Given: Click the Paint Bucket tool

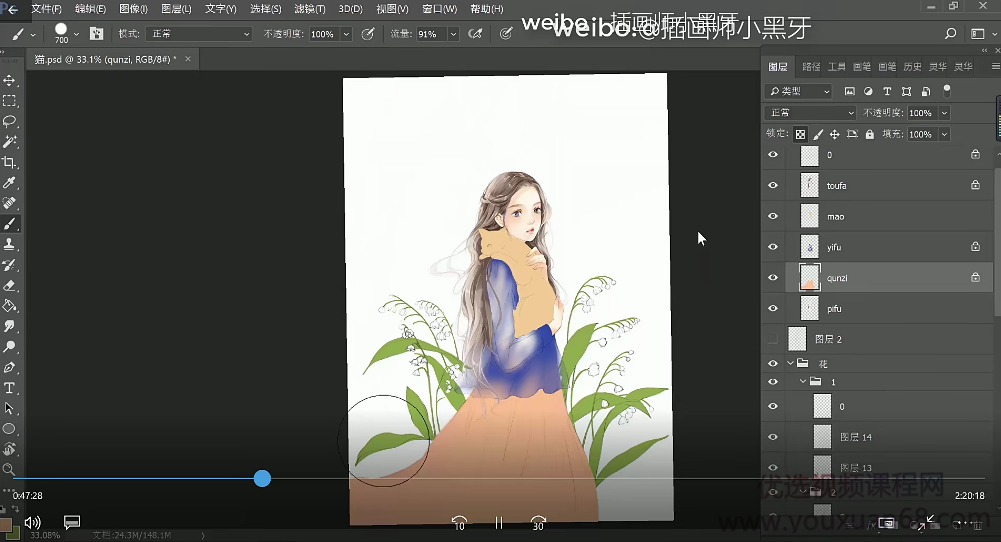Looking at the screenshot, I should 10,306.
